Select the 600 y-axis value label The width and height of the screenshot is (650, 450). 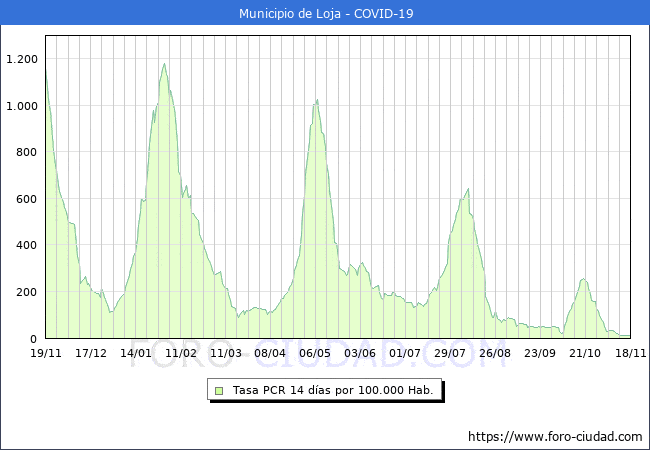click(x=26, y=199)
